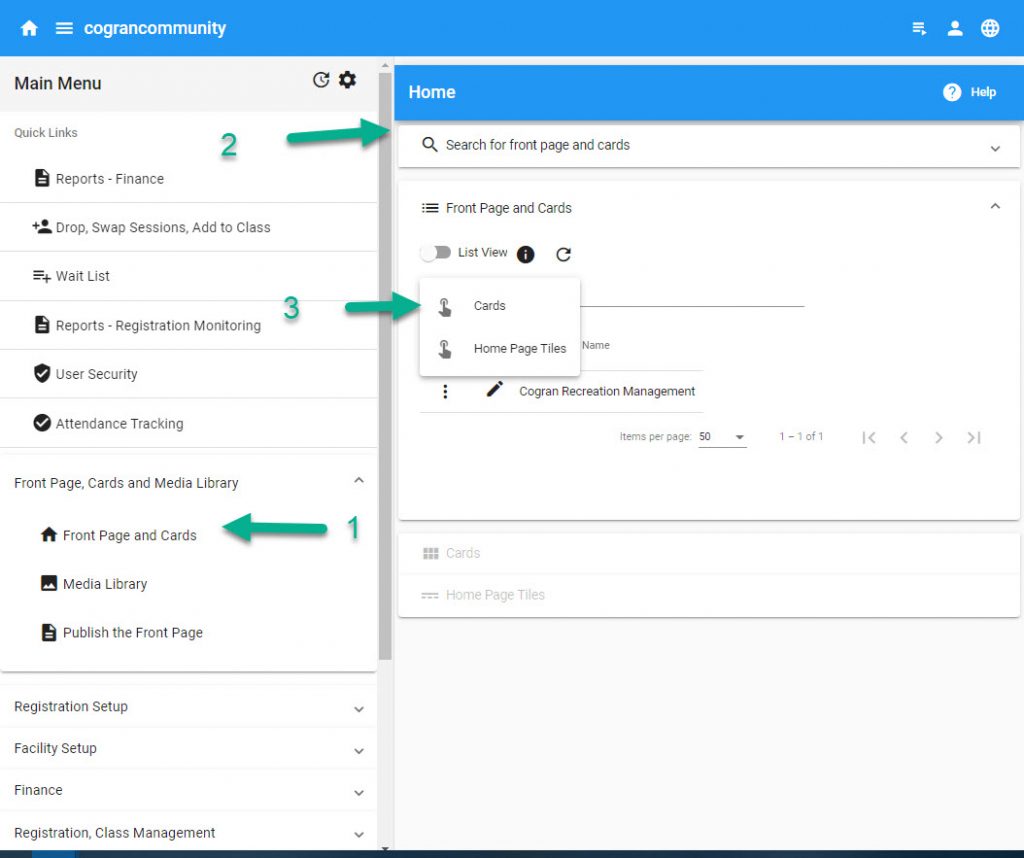Image resolution: width=1024 pixels, height=858 pixels.
Task: Click the pencil edit icon for Cogran
Action: click(494, 390)
